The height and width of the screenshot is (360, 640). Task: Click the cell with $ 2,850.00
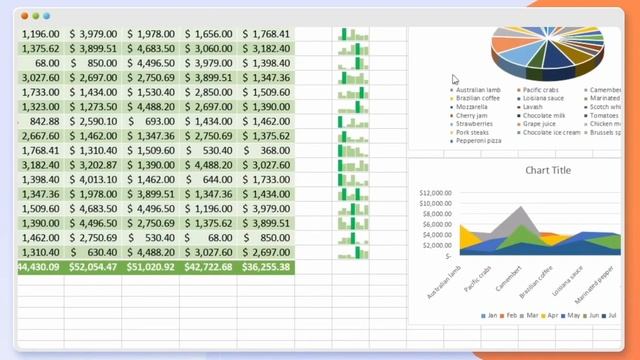pos(208,92)
